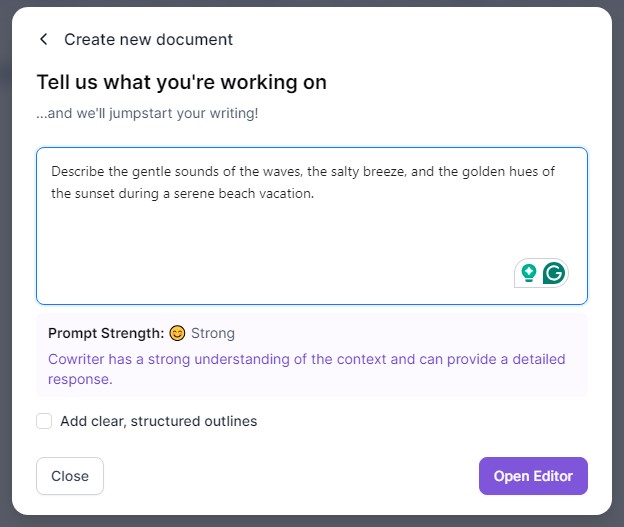Click the purple Open Editor button
The width and height of the screenshot is (624, 527).
533,476
